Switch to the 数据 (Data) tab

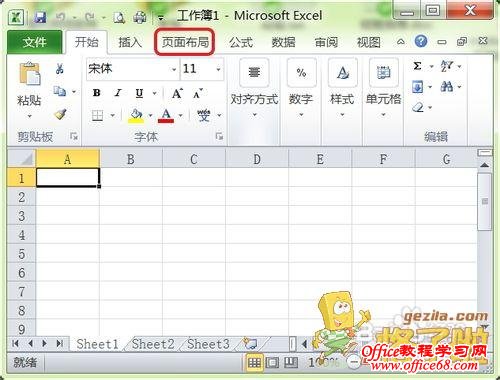coord(283,42)
